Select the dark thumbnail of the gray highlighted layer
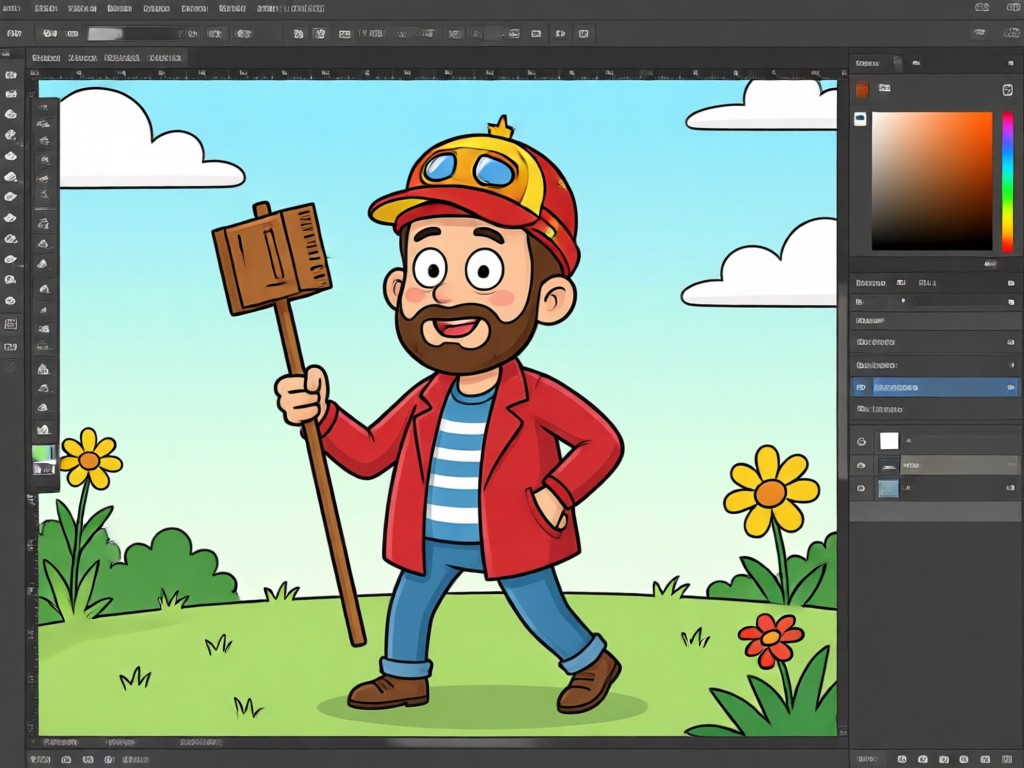This screenshot has width=1024, height=768. tap(889, 465)
